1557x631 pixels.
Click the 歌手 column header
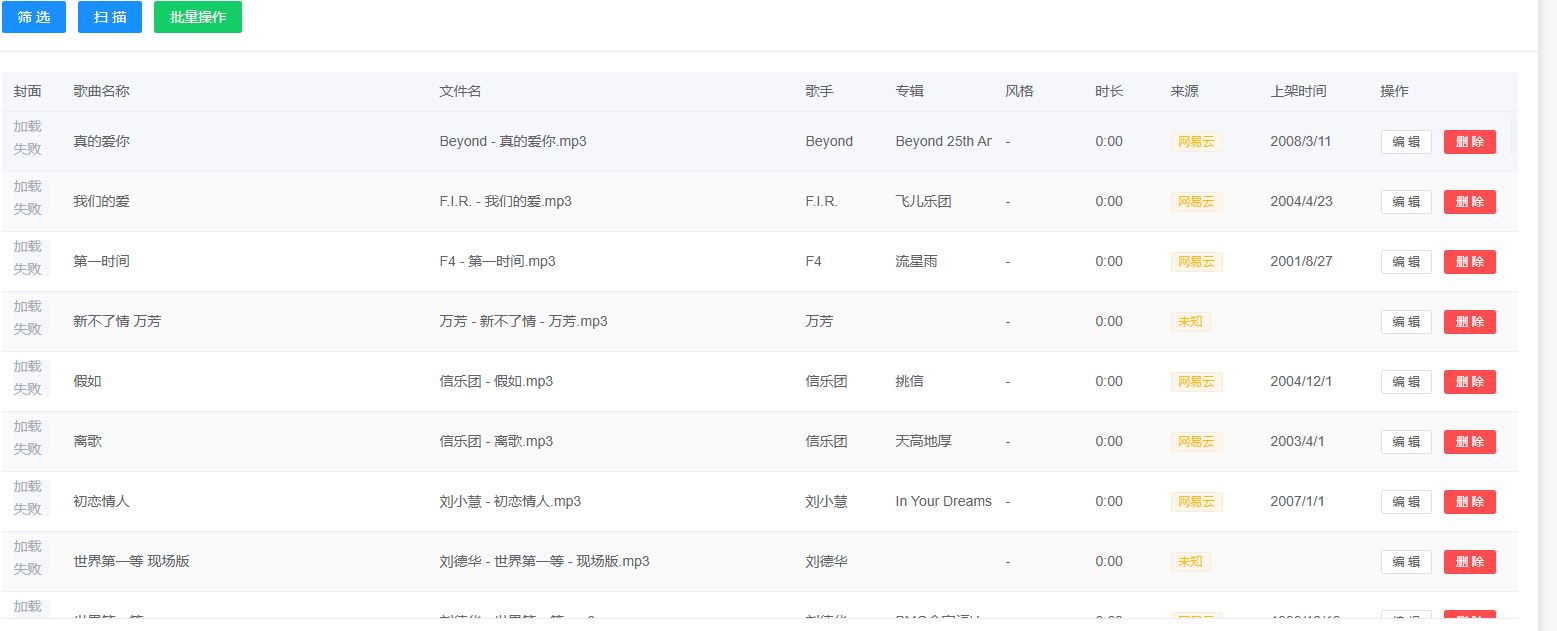(819, 91)
